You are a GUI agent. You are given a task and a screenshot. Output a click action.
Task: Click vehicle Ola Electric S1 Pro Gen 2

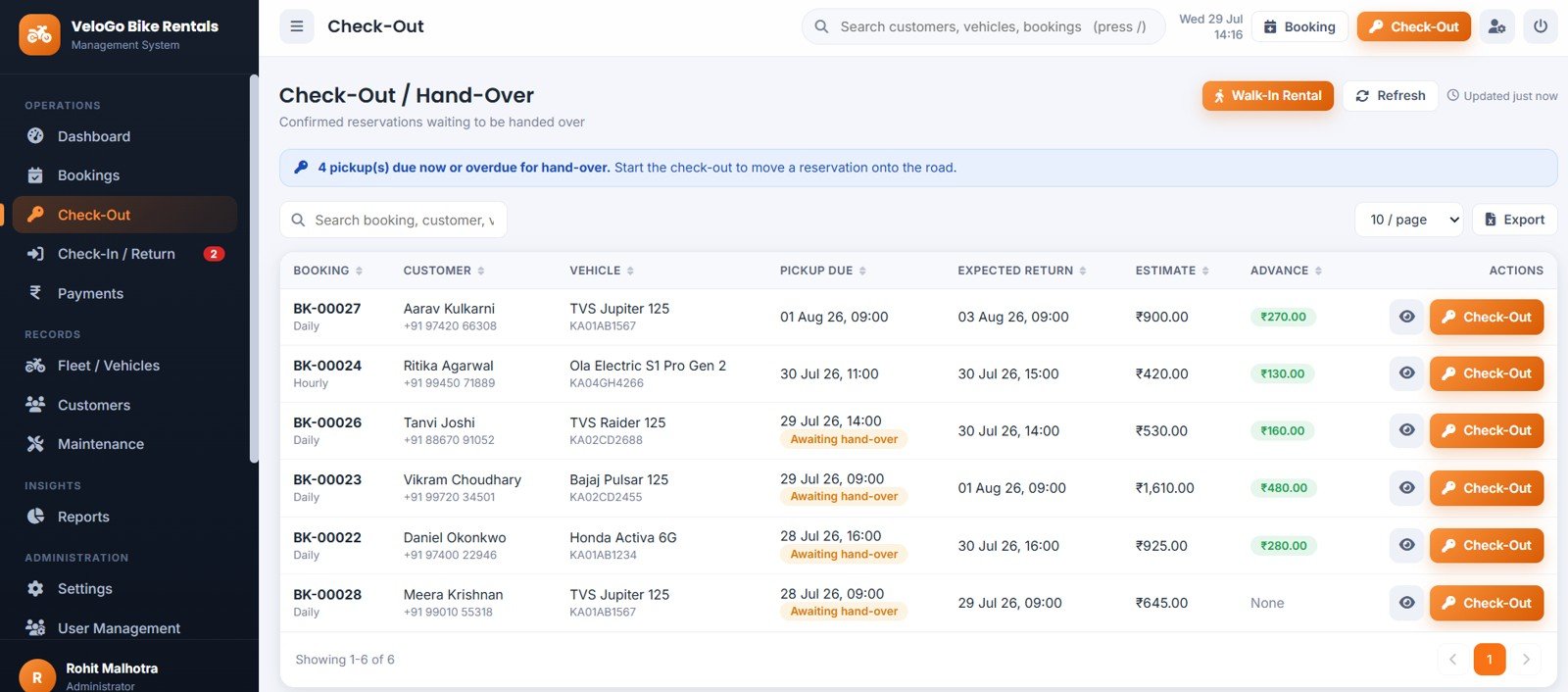[x=648, y=366]
